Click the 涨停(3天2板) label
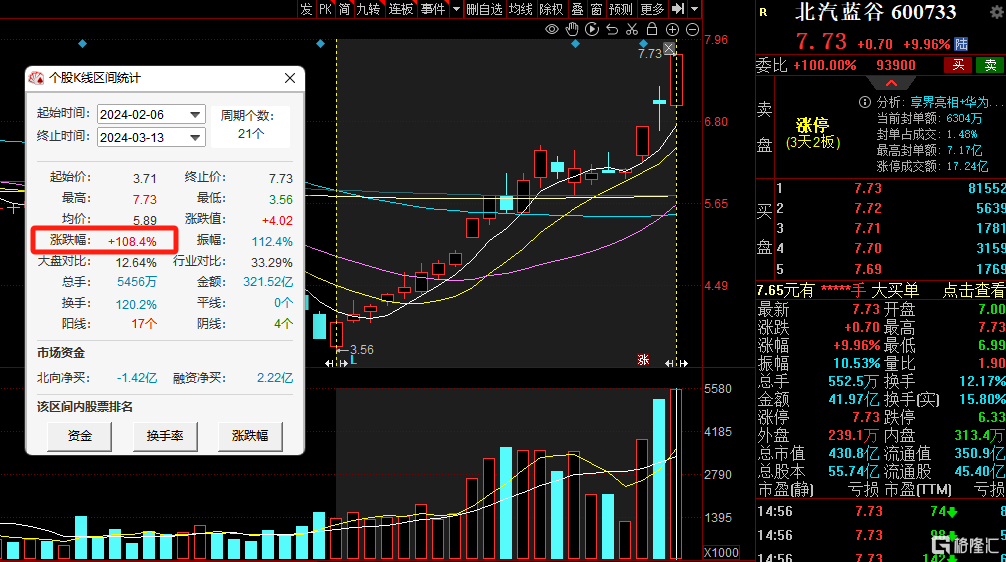The width and height of the screenshot is (1006, 562). [812, 133]
